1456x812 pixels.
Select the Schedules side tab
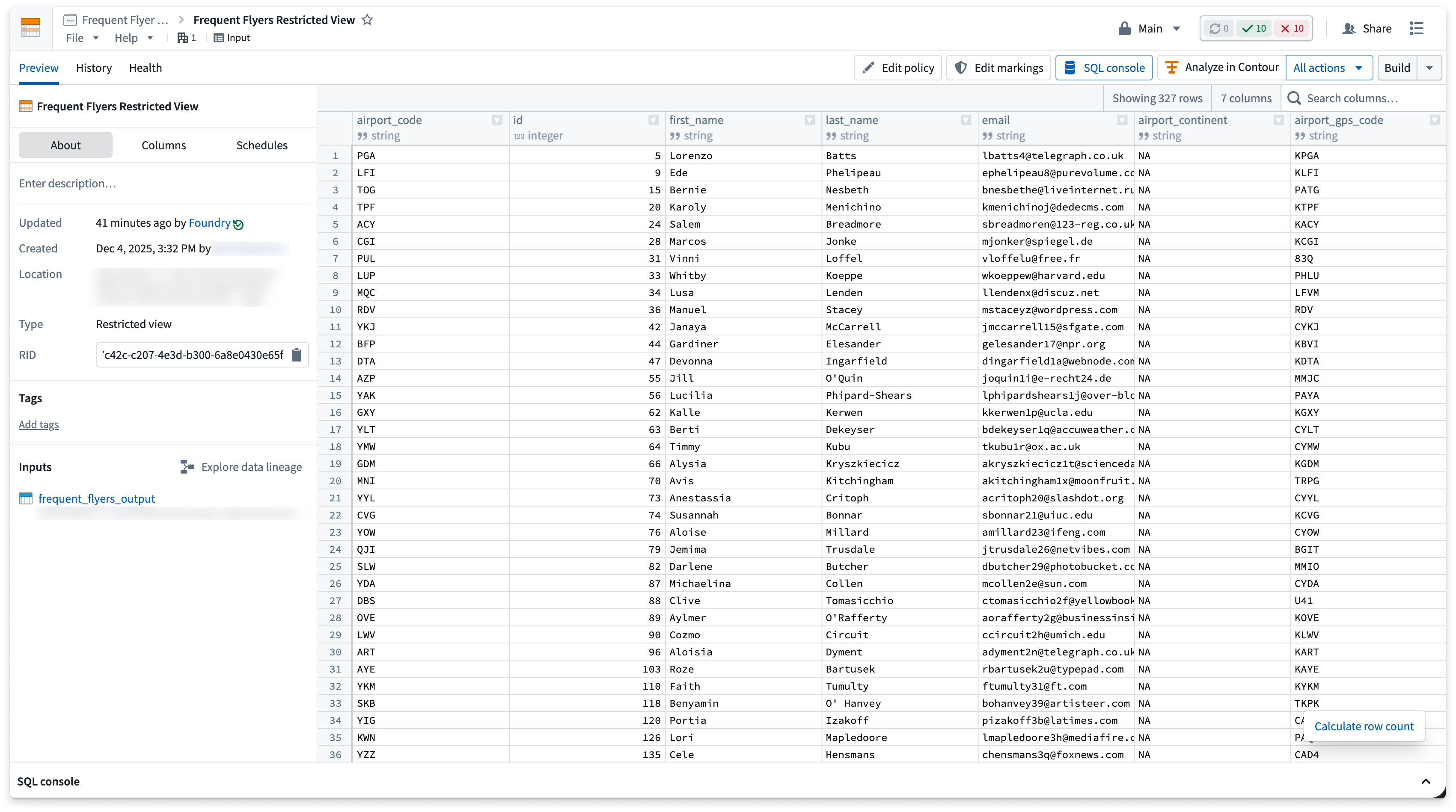pos(261,145)
